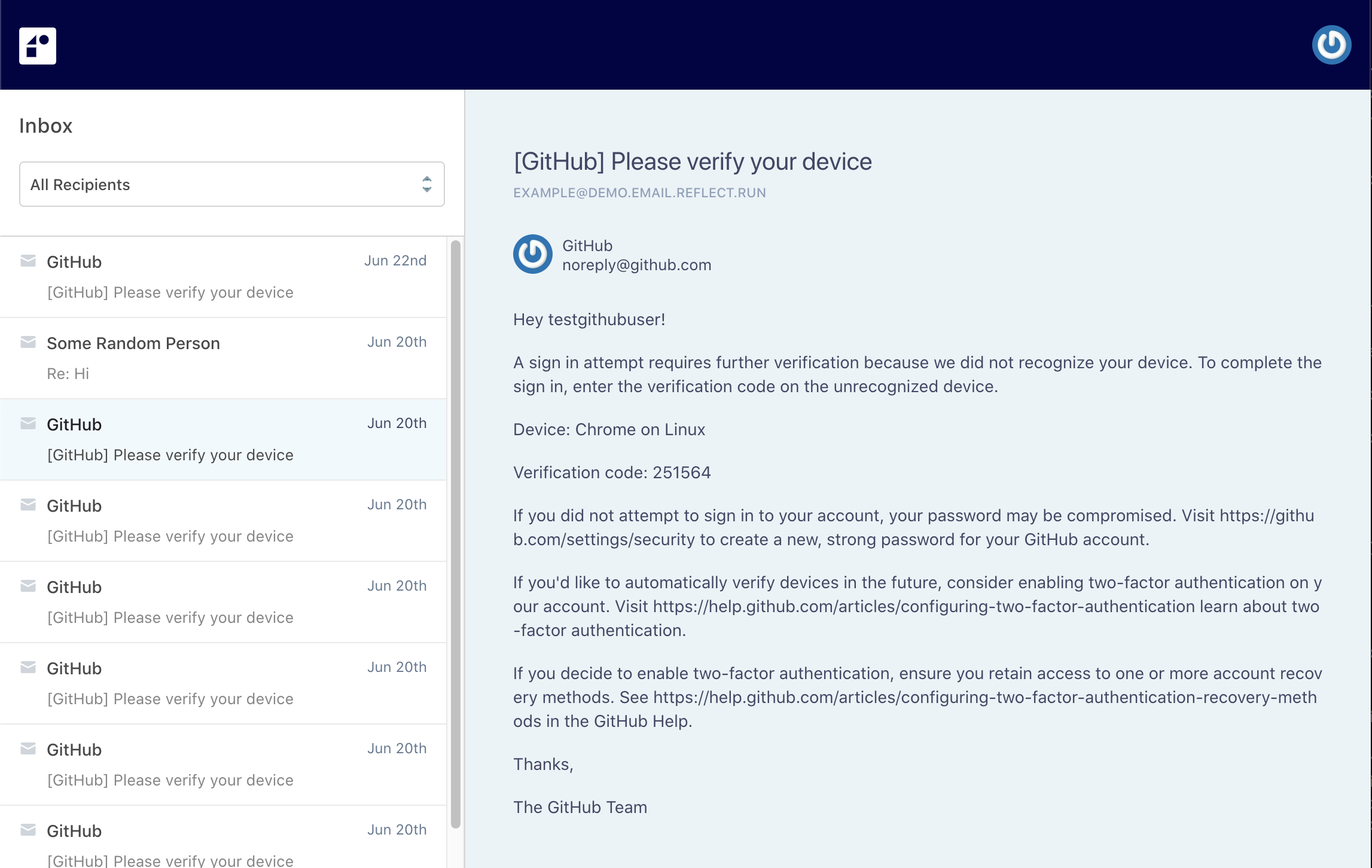
Task: Click the 'Thanks,' closing line
Action: point(543,764)
